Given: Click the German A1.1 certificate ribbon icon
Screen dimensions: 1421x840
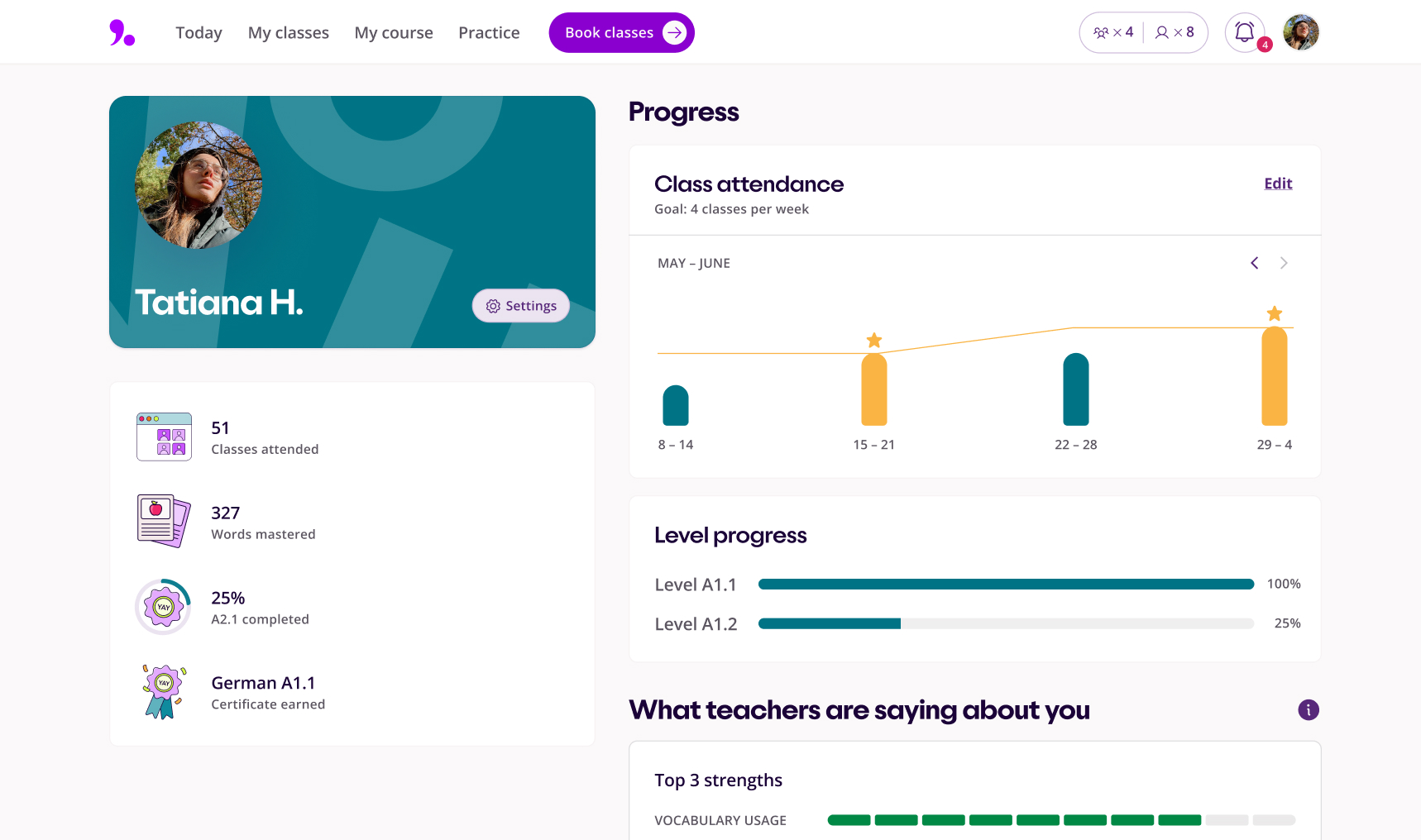Looking at the screenshot, I should click(164, 692).
